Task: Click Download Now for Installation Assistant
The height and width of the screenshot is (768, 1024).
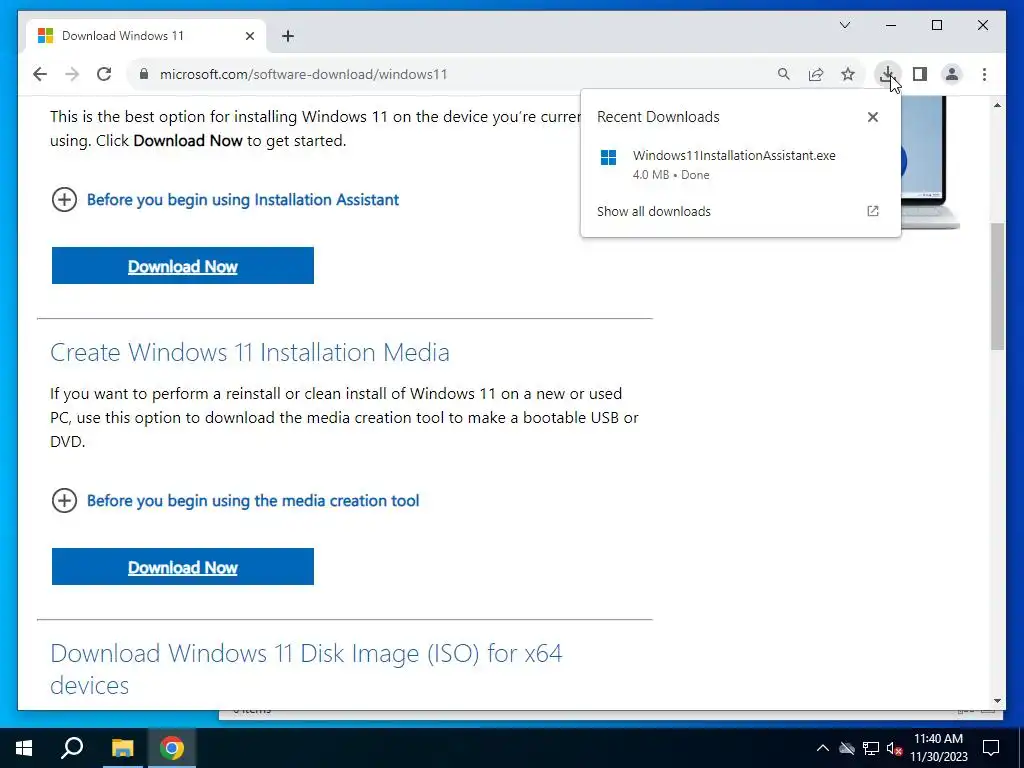Action: 183,266
